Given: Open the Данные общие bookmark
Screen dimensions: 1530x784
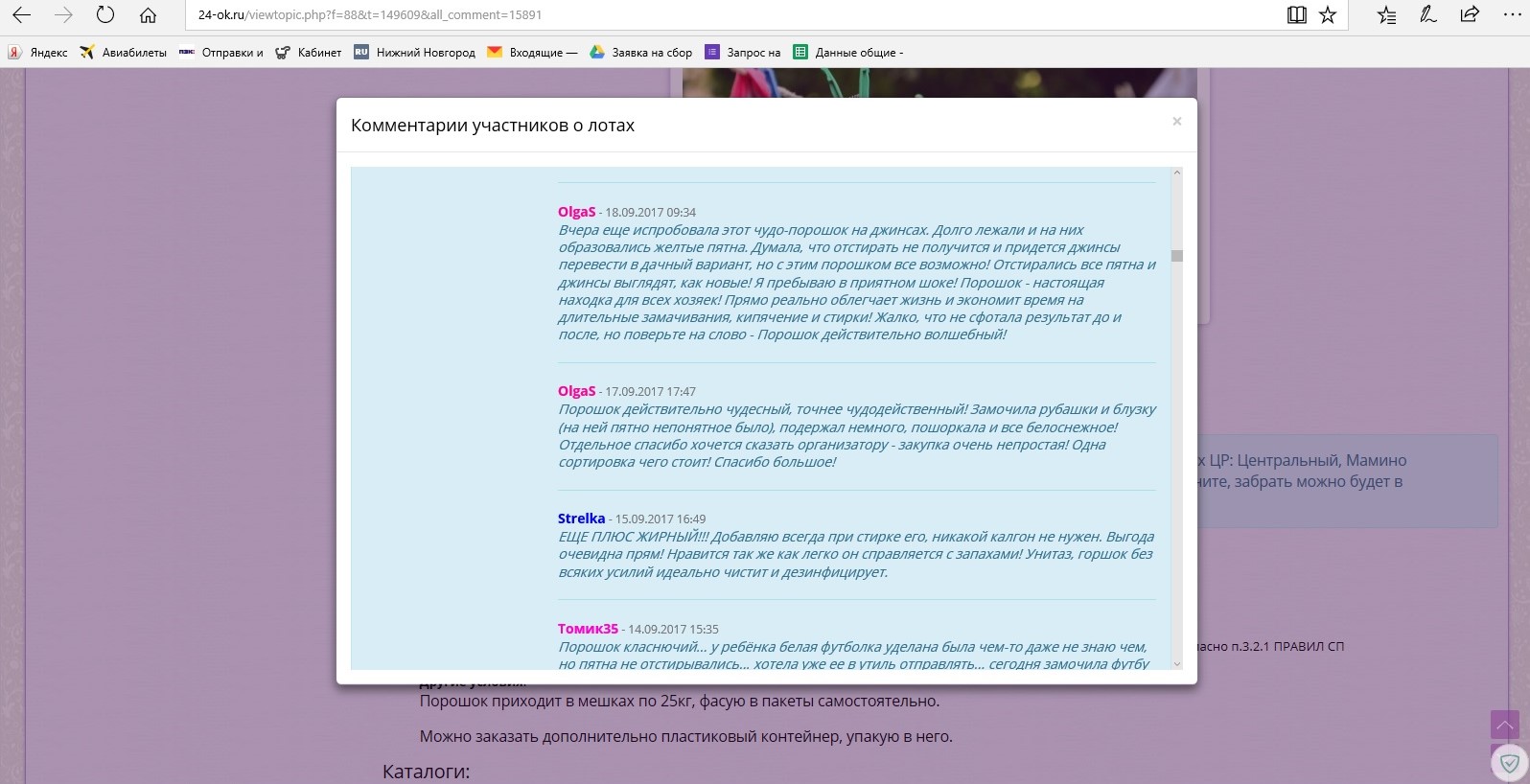Looking at the screenshot, I should pos(848,53).
